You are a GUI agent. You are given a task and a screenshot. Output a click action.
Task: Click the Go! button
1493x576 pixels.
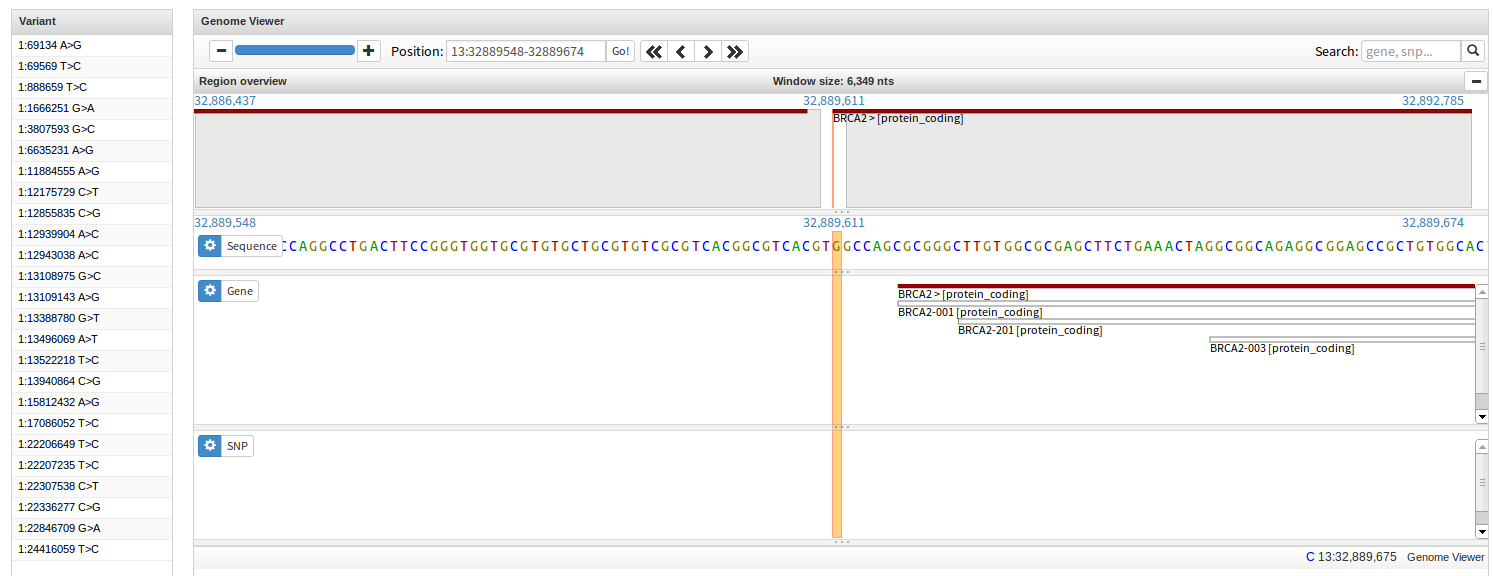click(x=621, y=51)
